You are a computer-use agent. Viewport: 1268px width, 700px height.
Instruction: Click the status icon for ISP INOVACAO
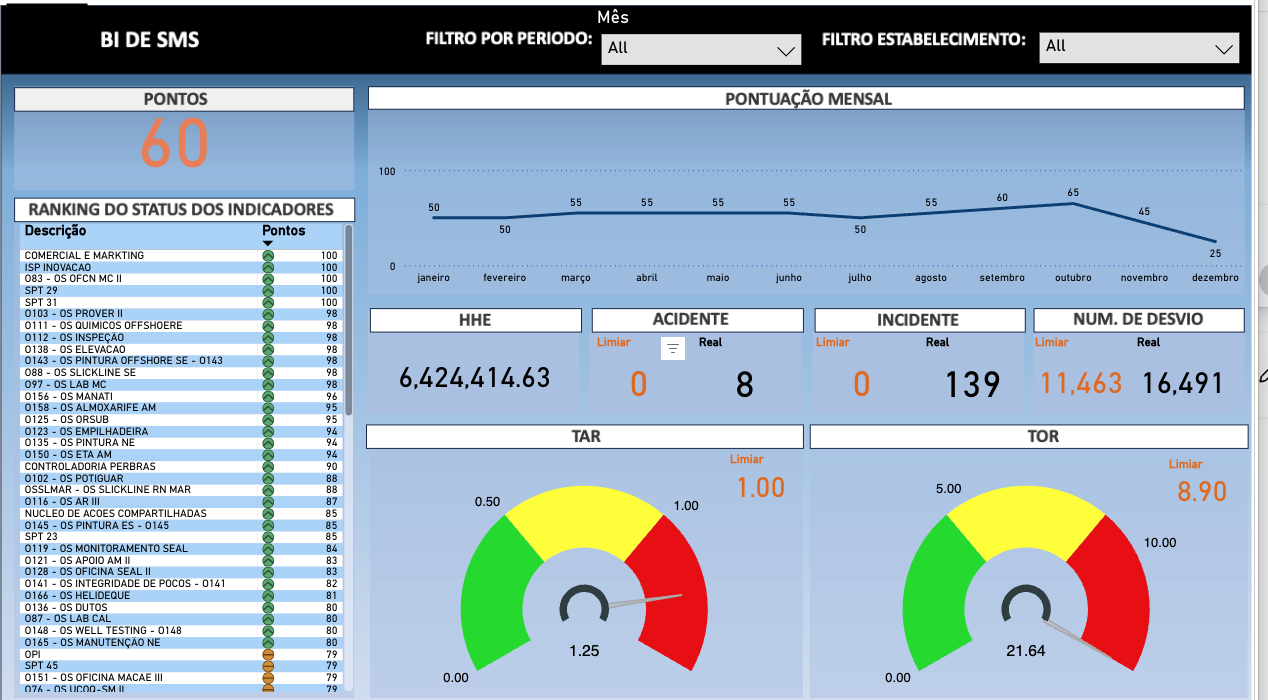coord(268,267)
